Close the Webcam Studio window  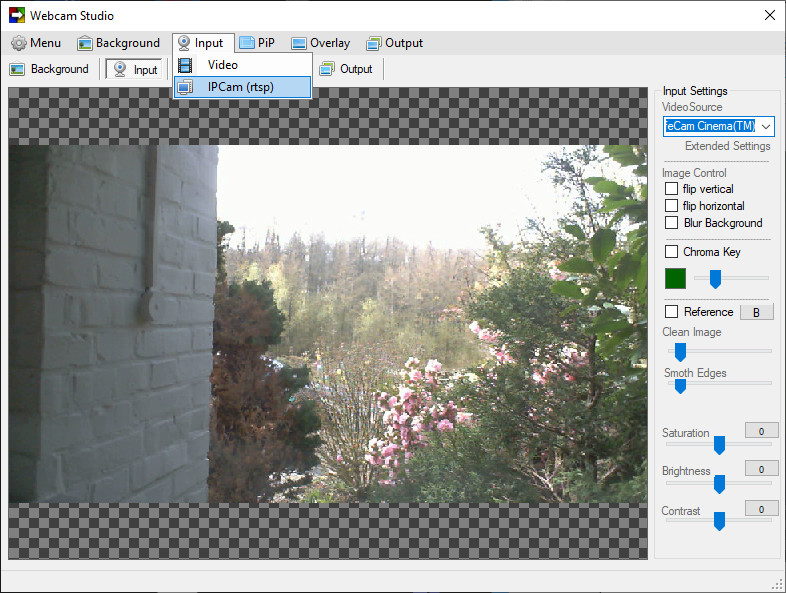point(770,16)
